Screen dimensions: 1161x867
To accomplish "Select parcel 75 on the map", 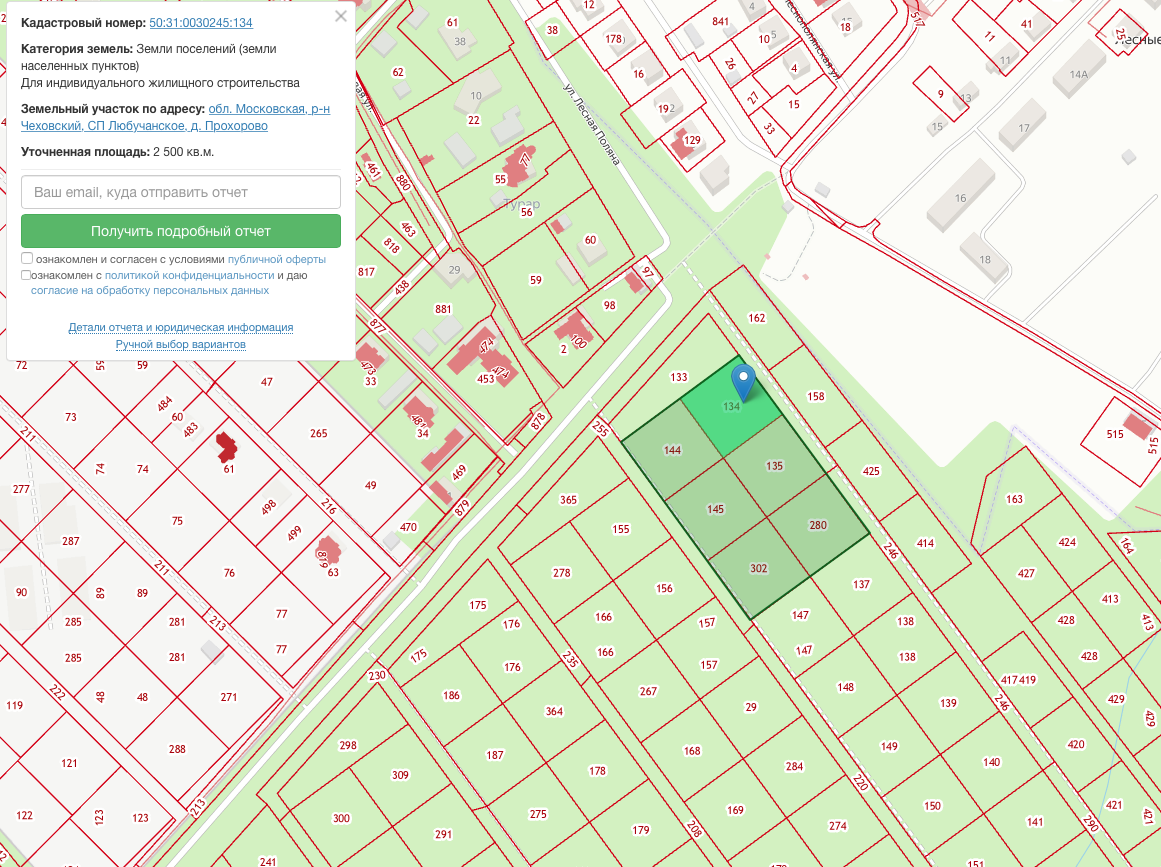I will coord(177,520).
